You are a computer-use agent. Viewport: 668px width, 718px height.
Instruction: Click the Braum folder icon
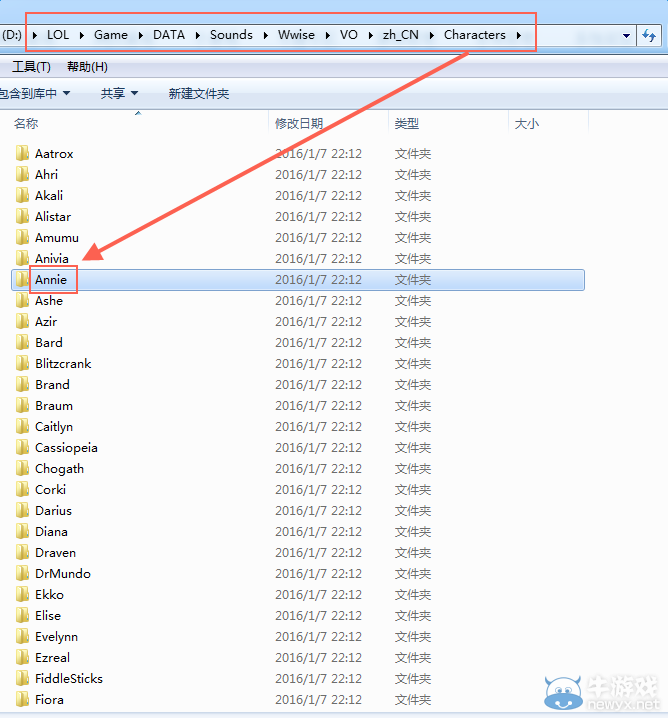22,406
